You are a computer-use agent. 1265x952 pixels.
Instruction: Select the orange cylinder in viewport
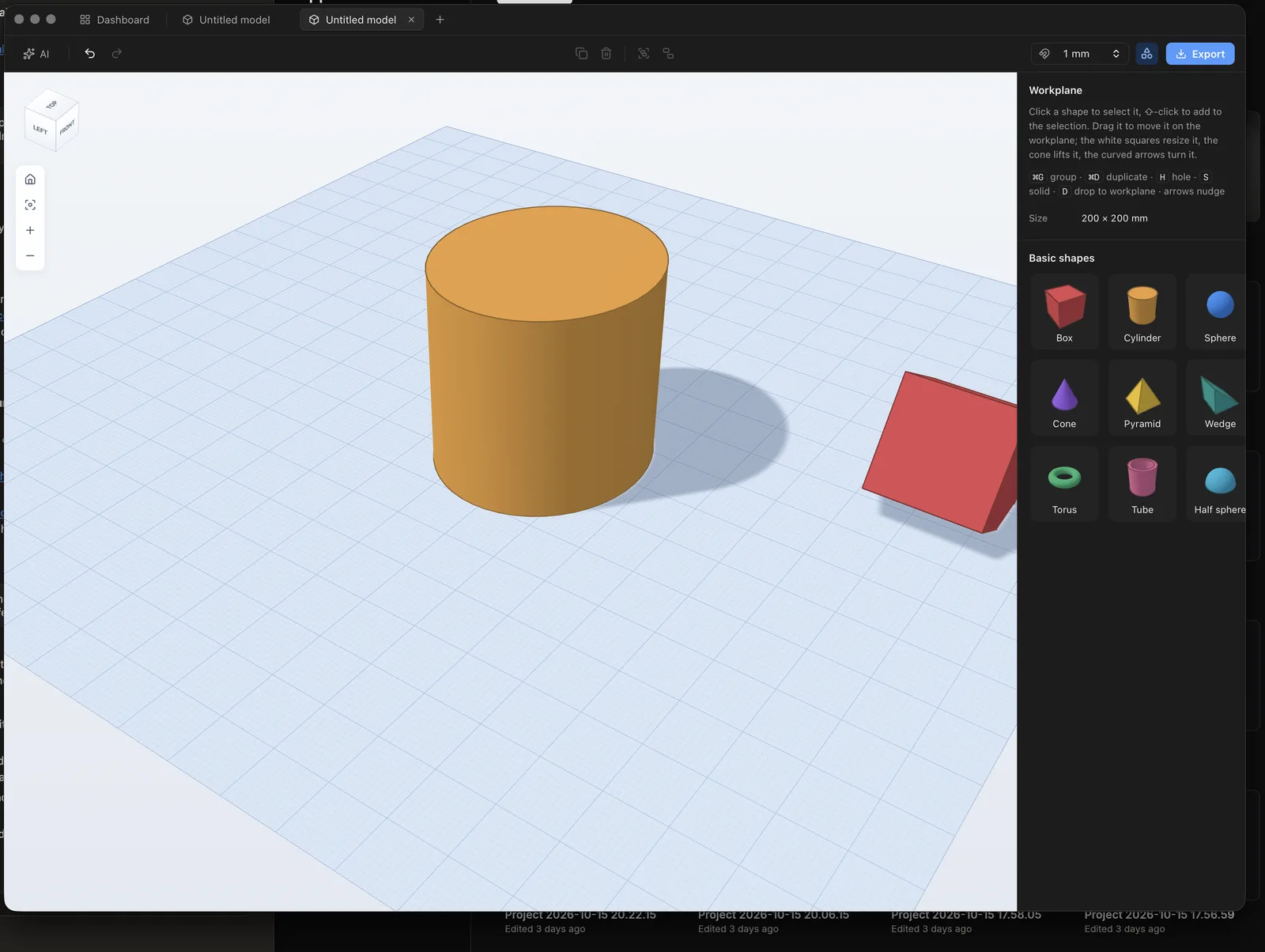pyautogui.click(x=546, y=380)
